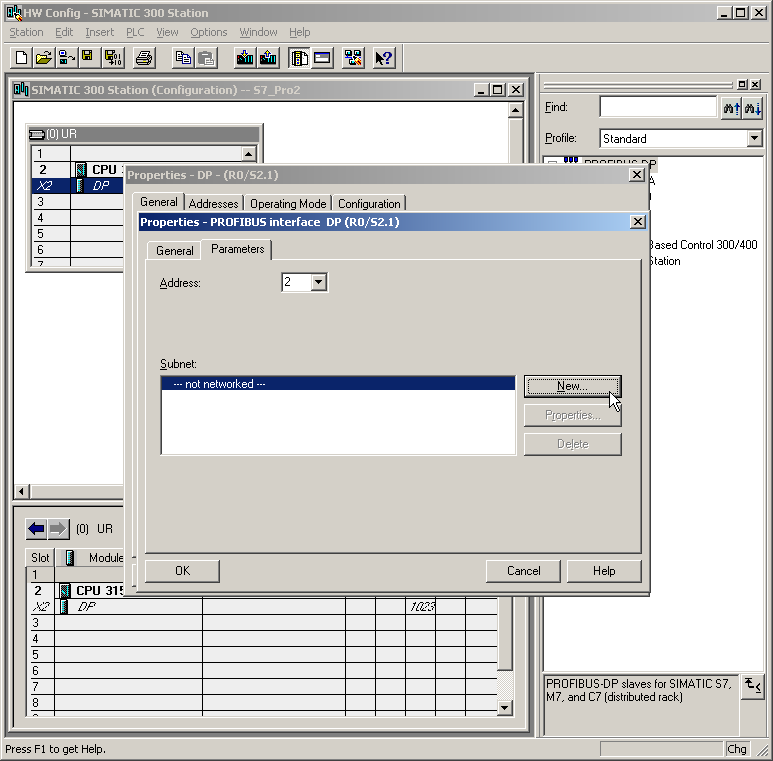Click the Copy toolbar icon

(183, 58)
